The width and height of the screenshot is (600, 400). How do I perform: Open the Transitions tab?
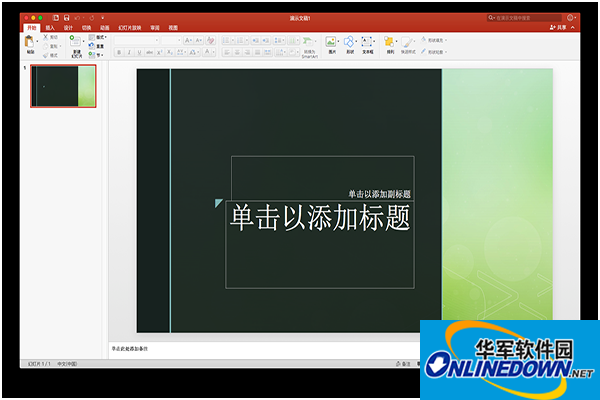(x=86, y=28)
